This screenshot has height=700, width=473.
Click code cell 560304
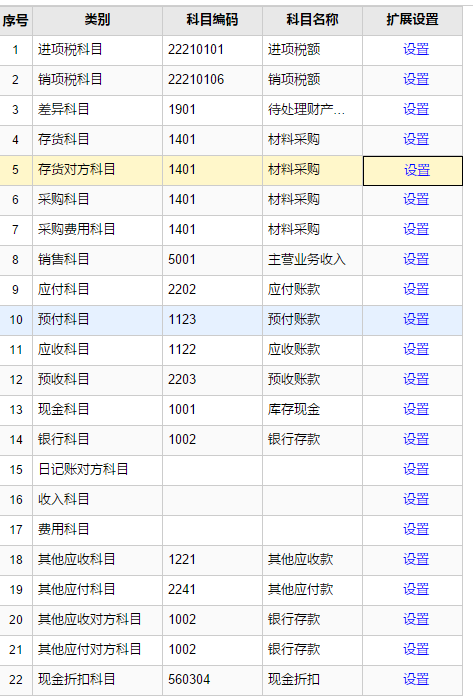tap(212, 679)
